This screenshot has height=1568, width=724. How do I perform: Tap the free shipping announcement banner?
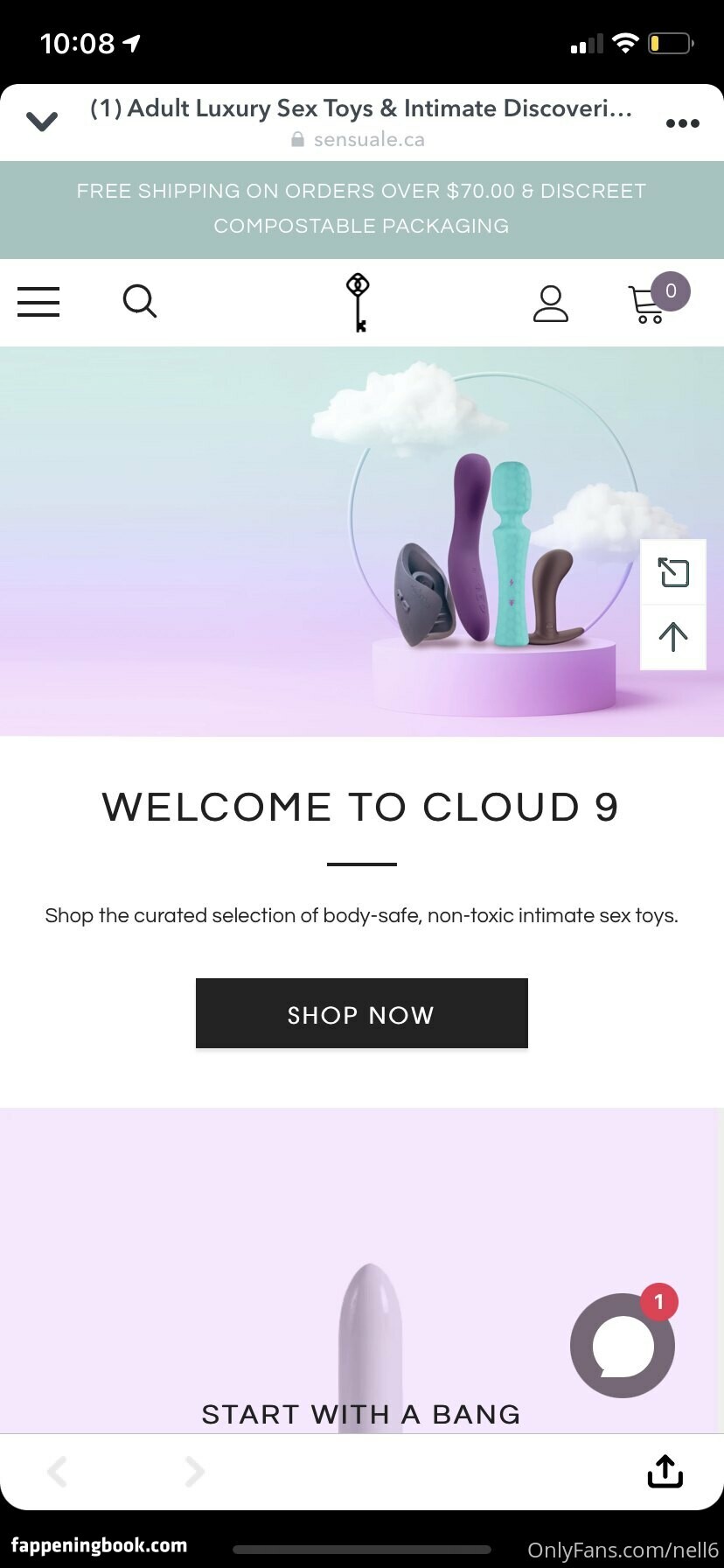[362, 209]
